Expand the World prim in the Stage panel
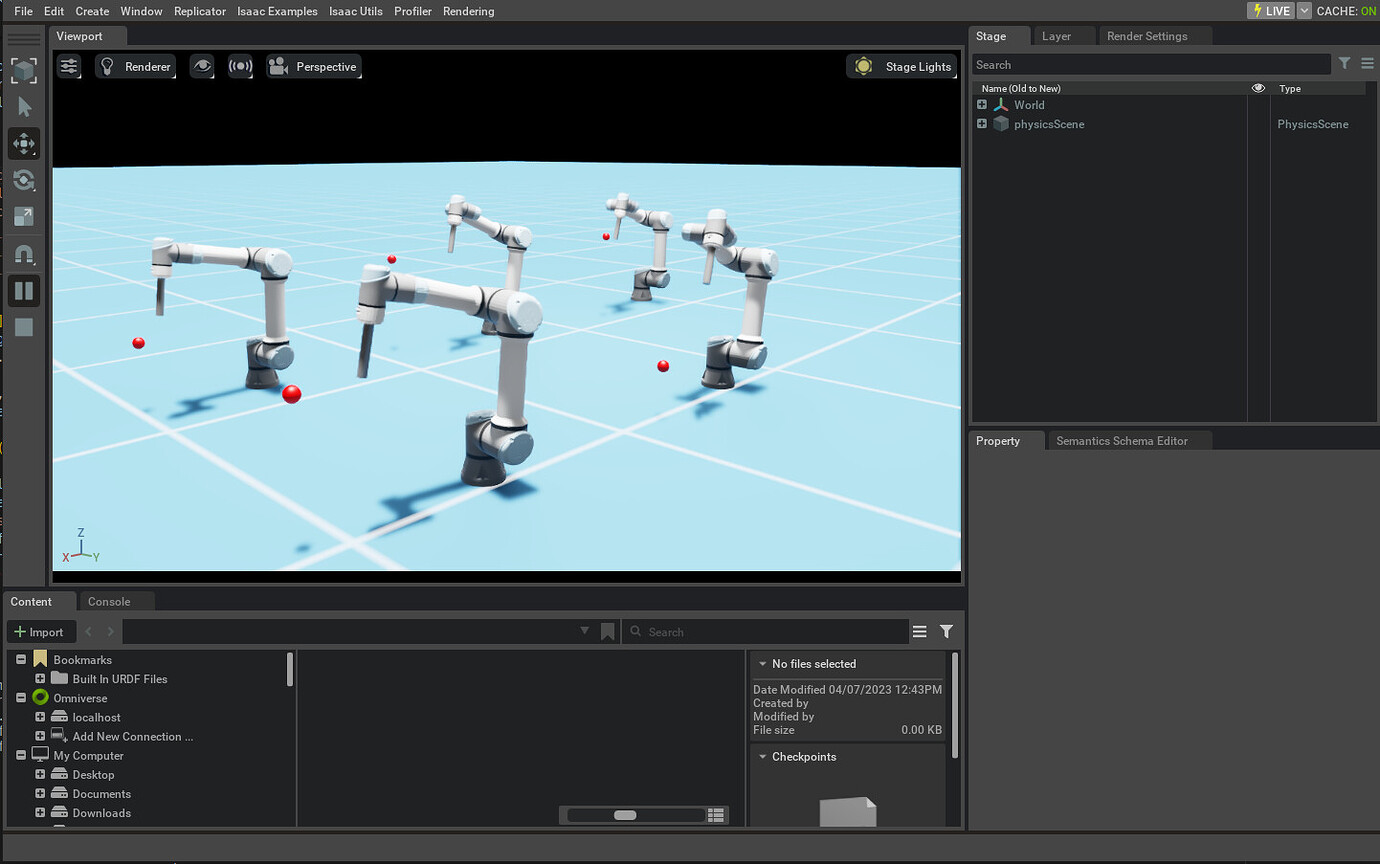The width and height of the screenshot is (1380, 864). click(x=981, y=104)
